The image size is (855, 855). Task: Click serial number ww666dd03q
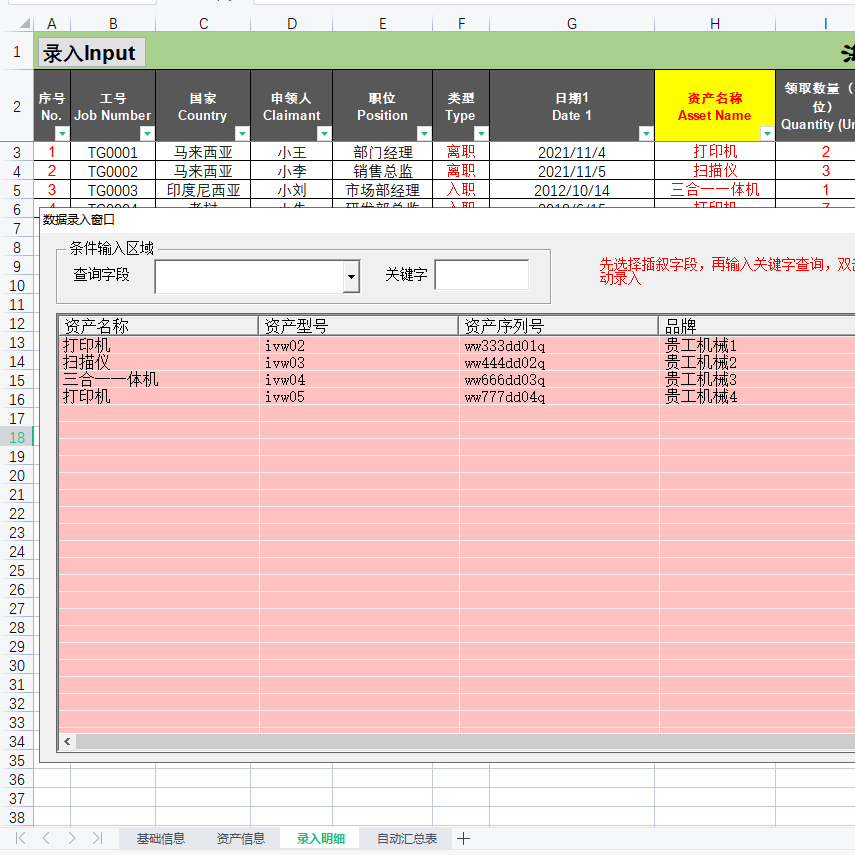point(504,380)
